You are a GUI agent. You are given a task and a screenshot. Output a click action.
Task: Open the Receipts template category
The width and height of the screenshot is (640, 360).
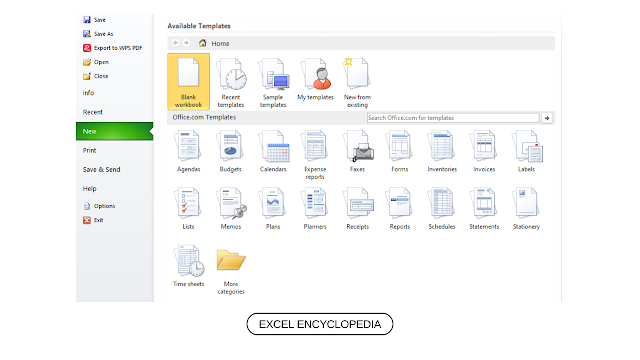pos(358,209)
